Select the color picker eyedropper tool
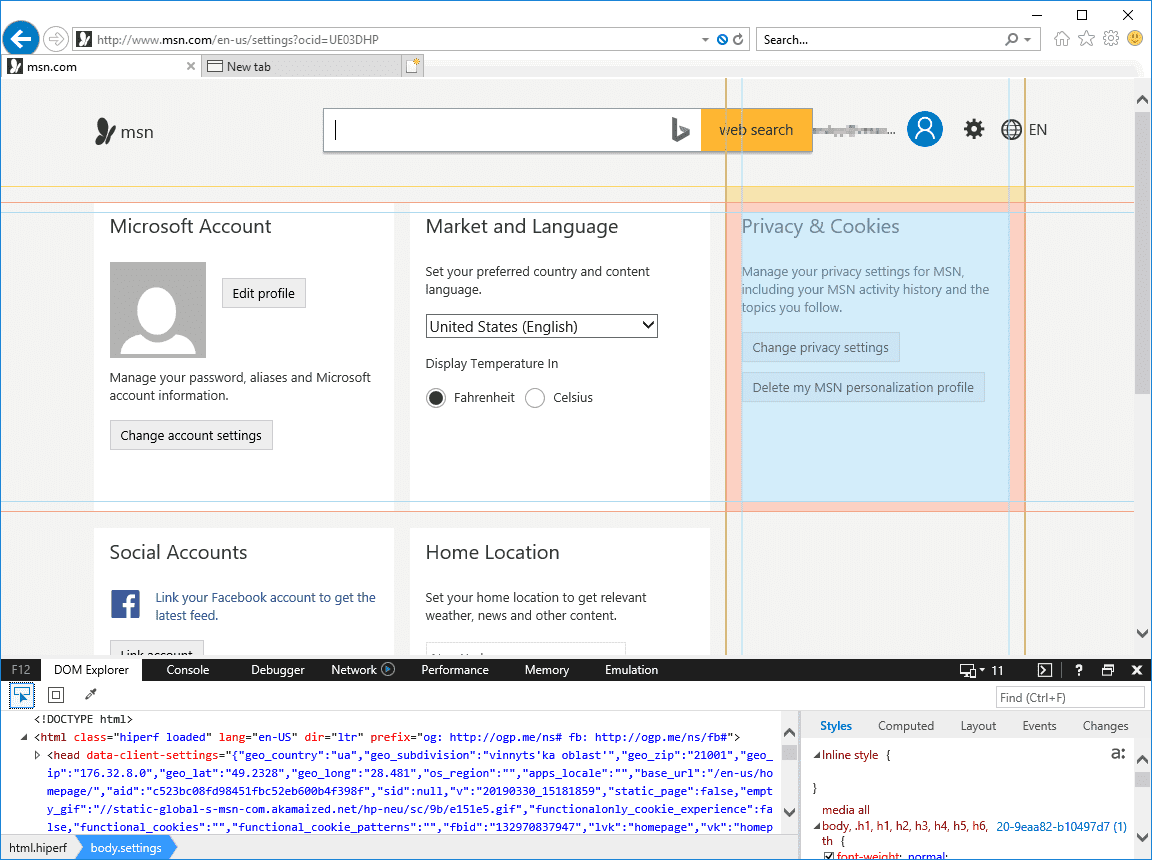The width and height of the screenshot is (1152, 860). click(90, 694)
